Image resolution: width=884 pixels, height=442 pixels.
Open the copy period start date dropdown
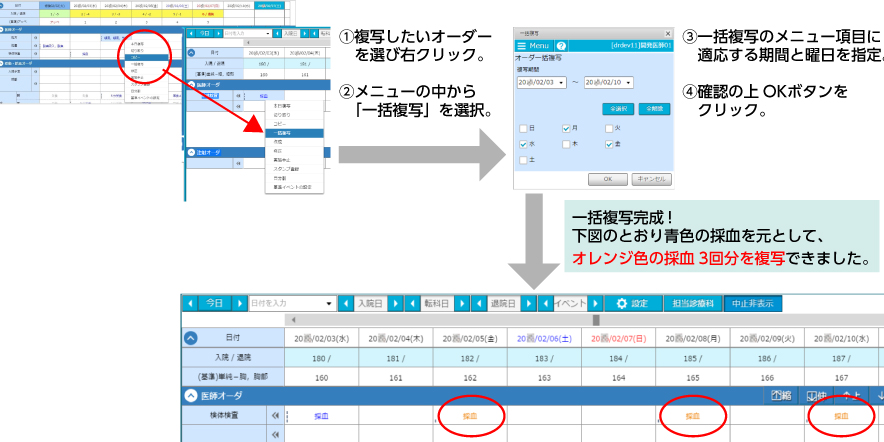(x=562, y=82)
